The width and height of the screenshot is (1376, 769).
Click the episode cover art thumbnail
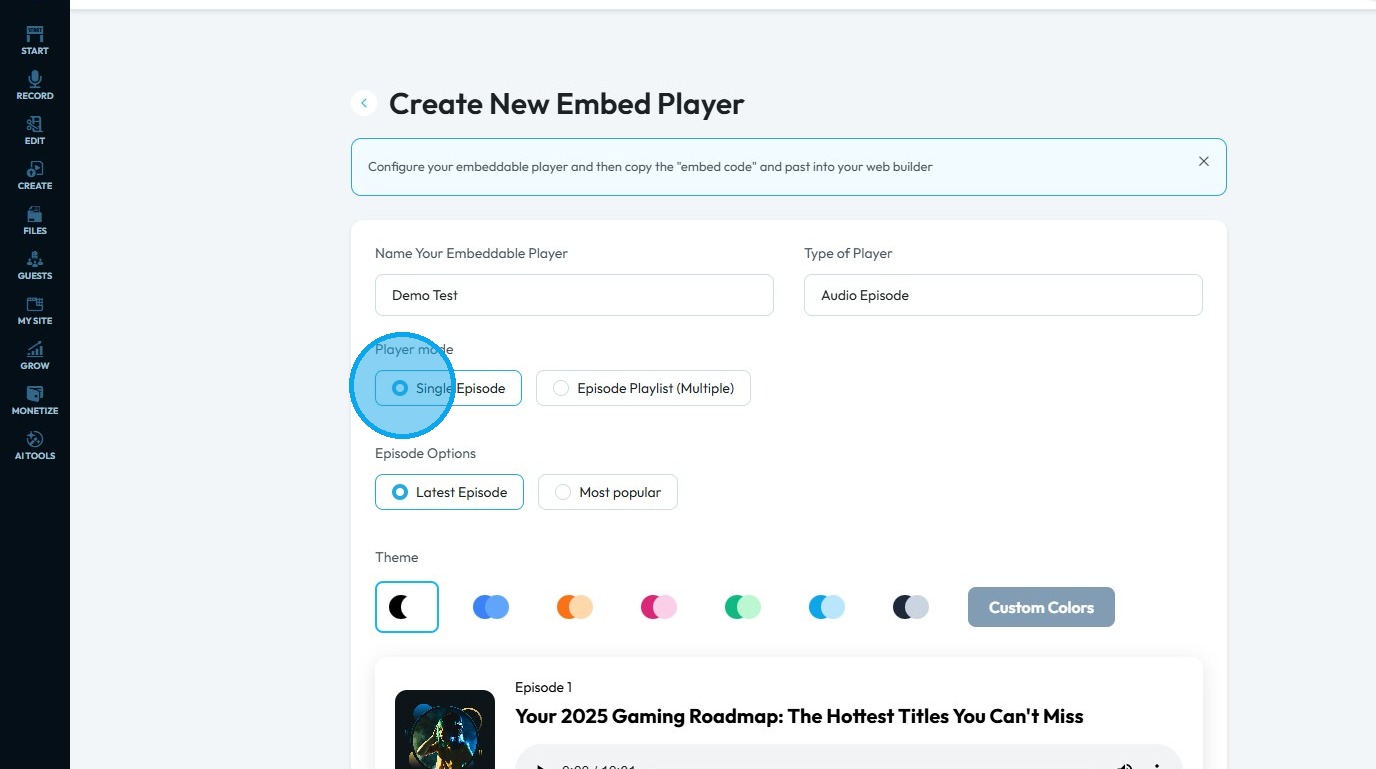click(x=445, y=729)
